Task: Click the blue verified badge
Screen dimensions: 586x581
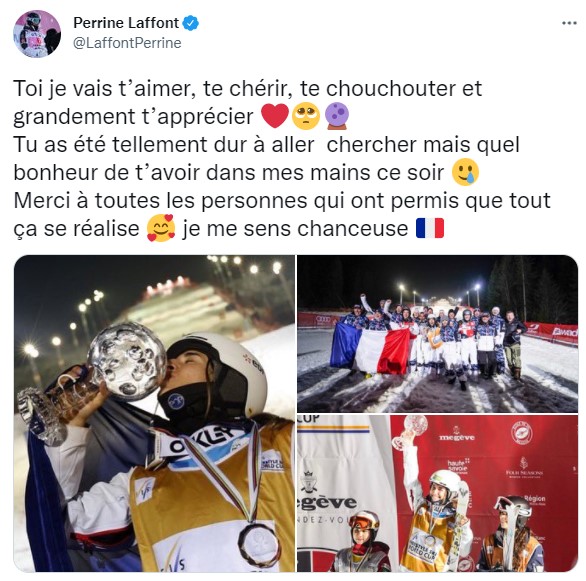Action: click(191, 23)
